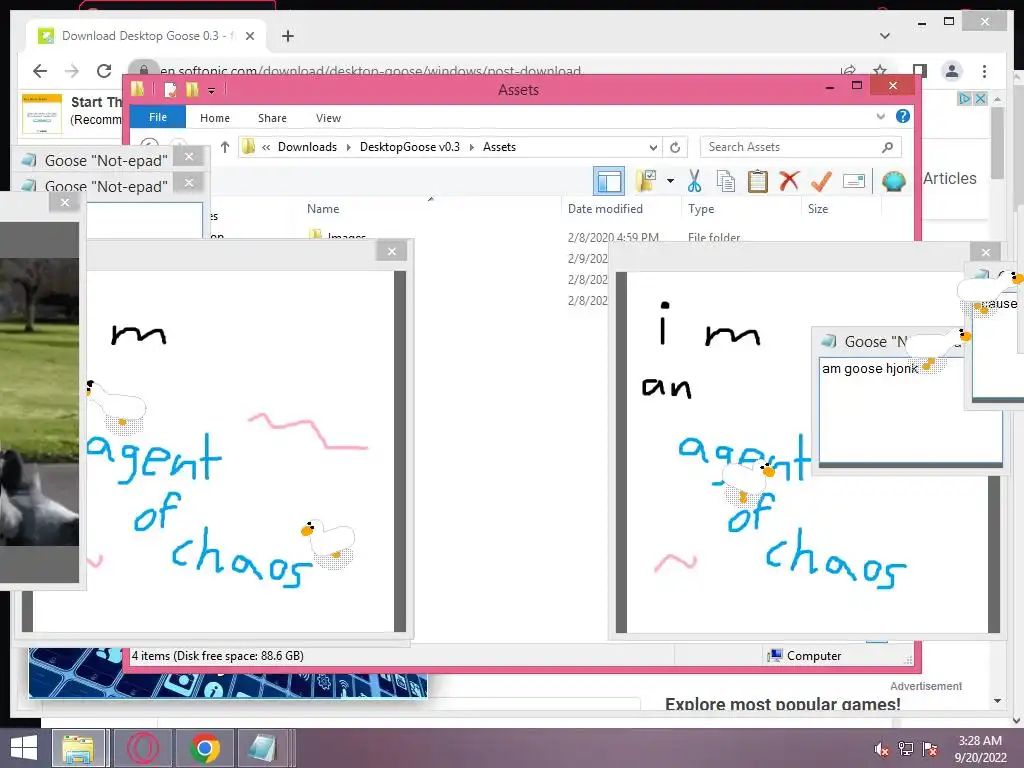
Task: Open the Windows Start button
Action: [x=24, y=748]
